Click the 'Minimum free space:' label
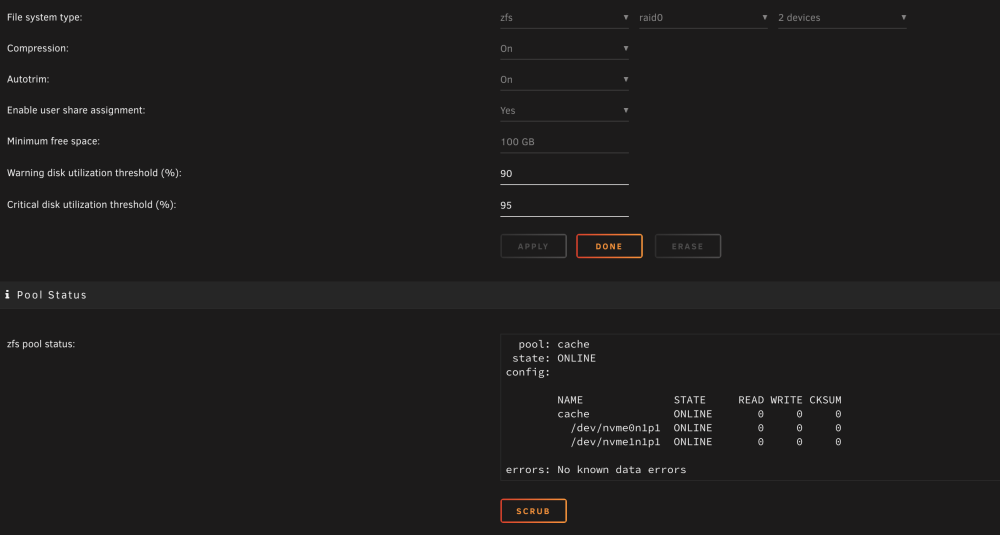1000x535 pixels. click(54, 141)
